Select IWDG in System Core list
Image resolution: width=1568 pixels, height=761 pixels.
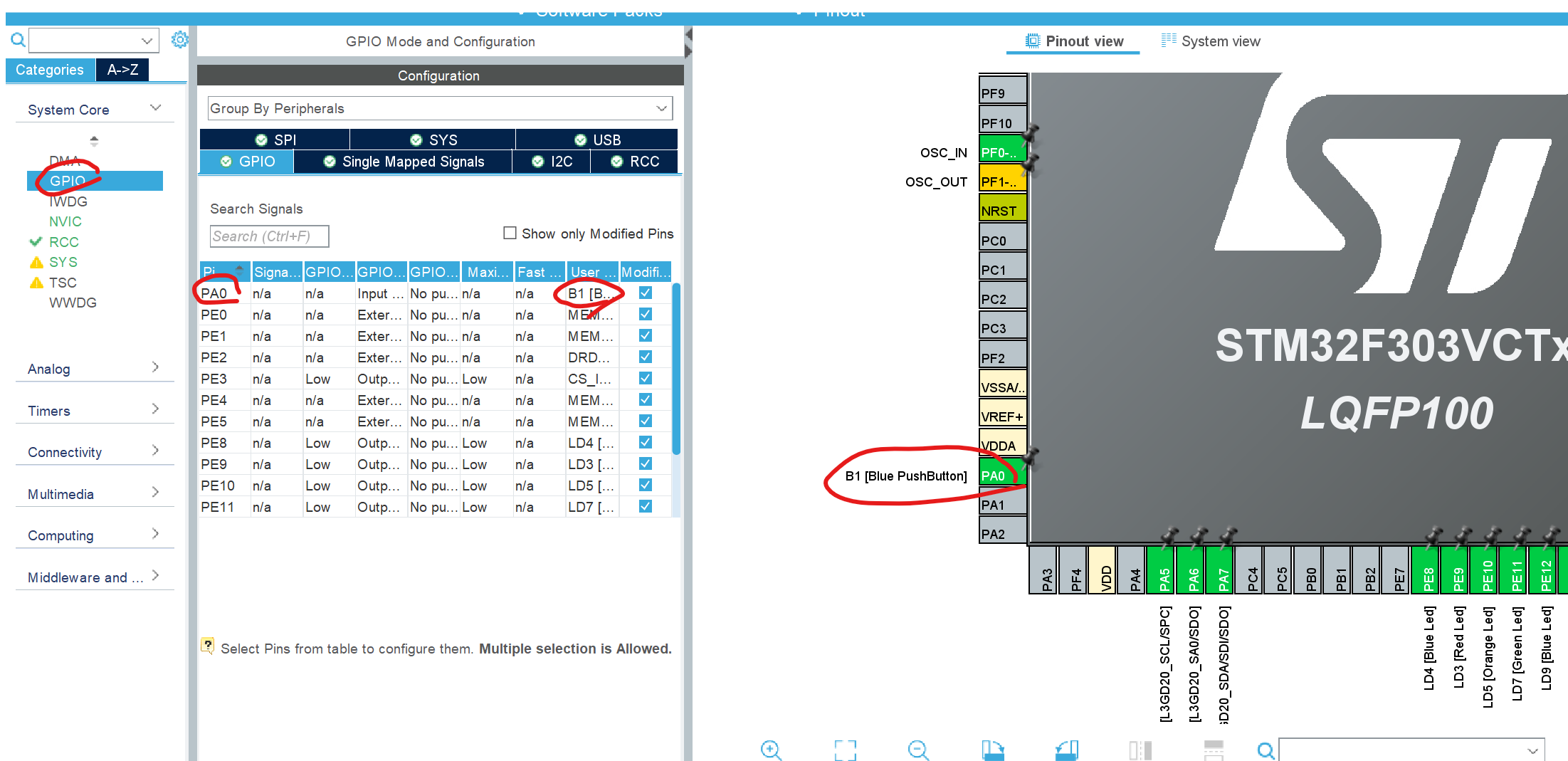[68, 201]
